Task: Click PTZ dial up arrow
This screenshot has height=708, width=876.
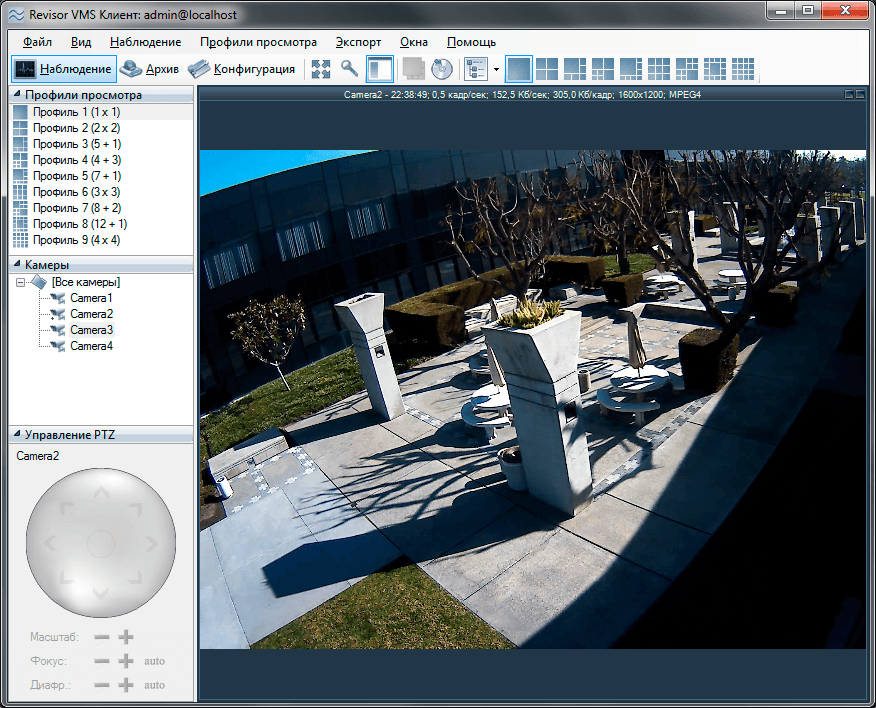Action: [101, 492]
